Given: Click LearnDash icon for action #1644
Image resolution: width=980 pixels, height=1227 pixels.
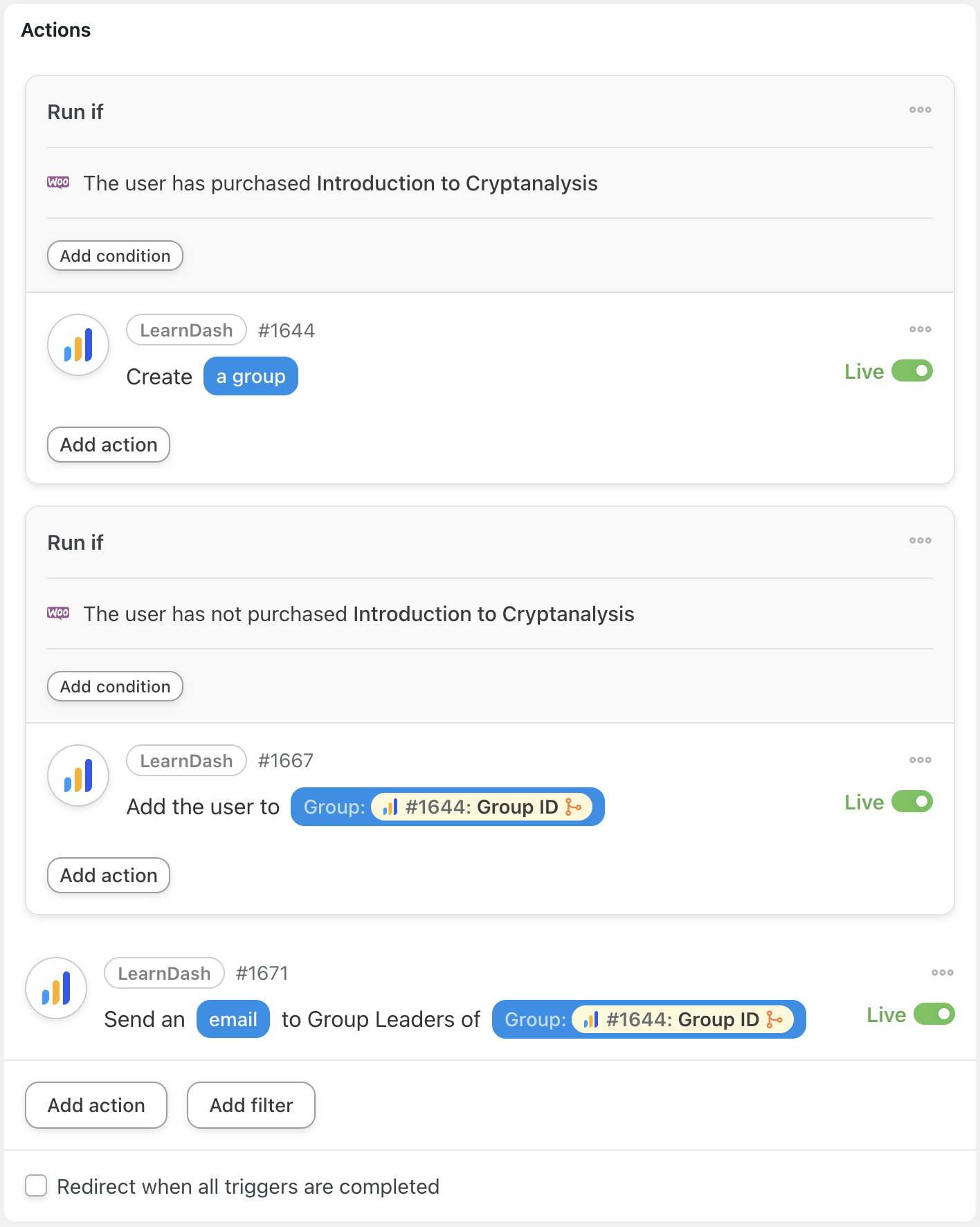Looking at the screenshot, I should tap(78, 345).
